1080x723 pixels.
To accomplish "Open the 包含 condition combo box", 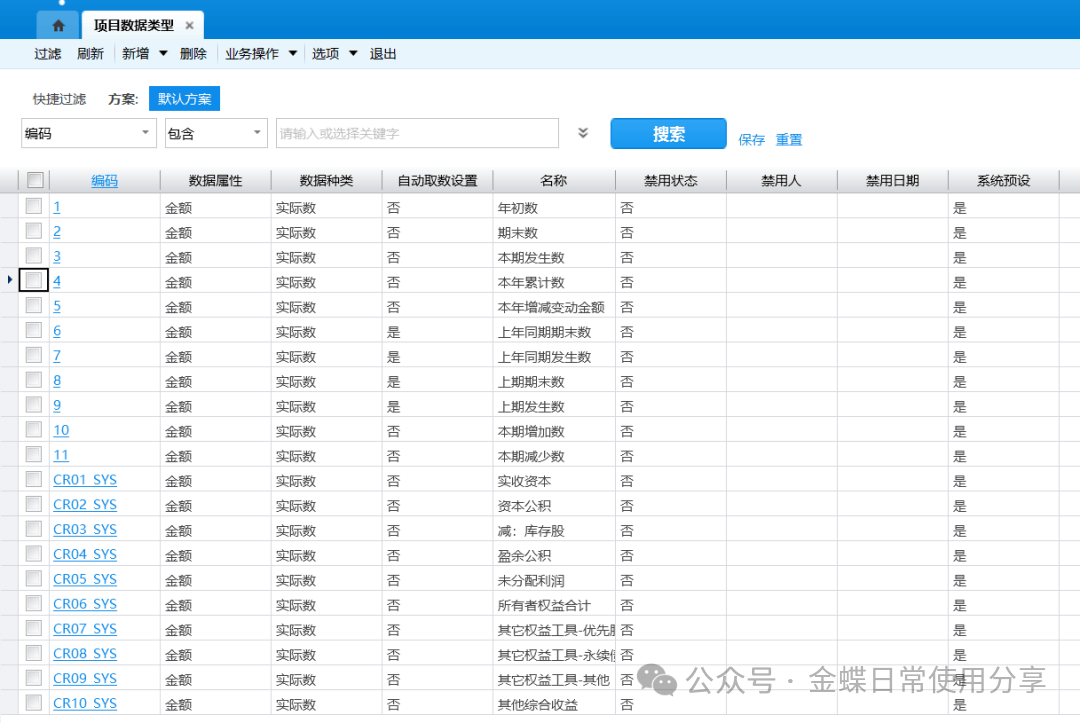I will point(216,133).
